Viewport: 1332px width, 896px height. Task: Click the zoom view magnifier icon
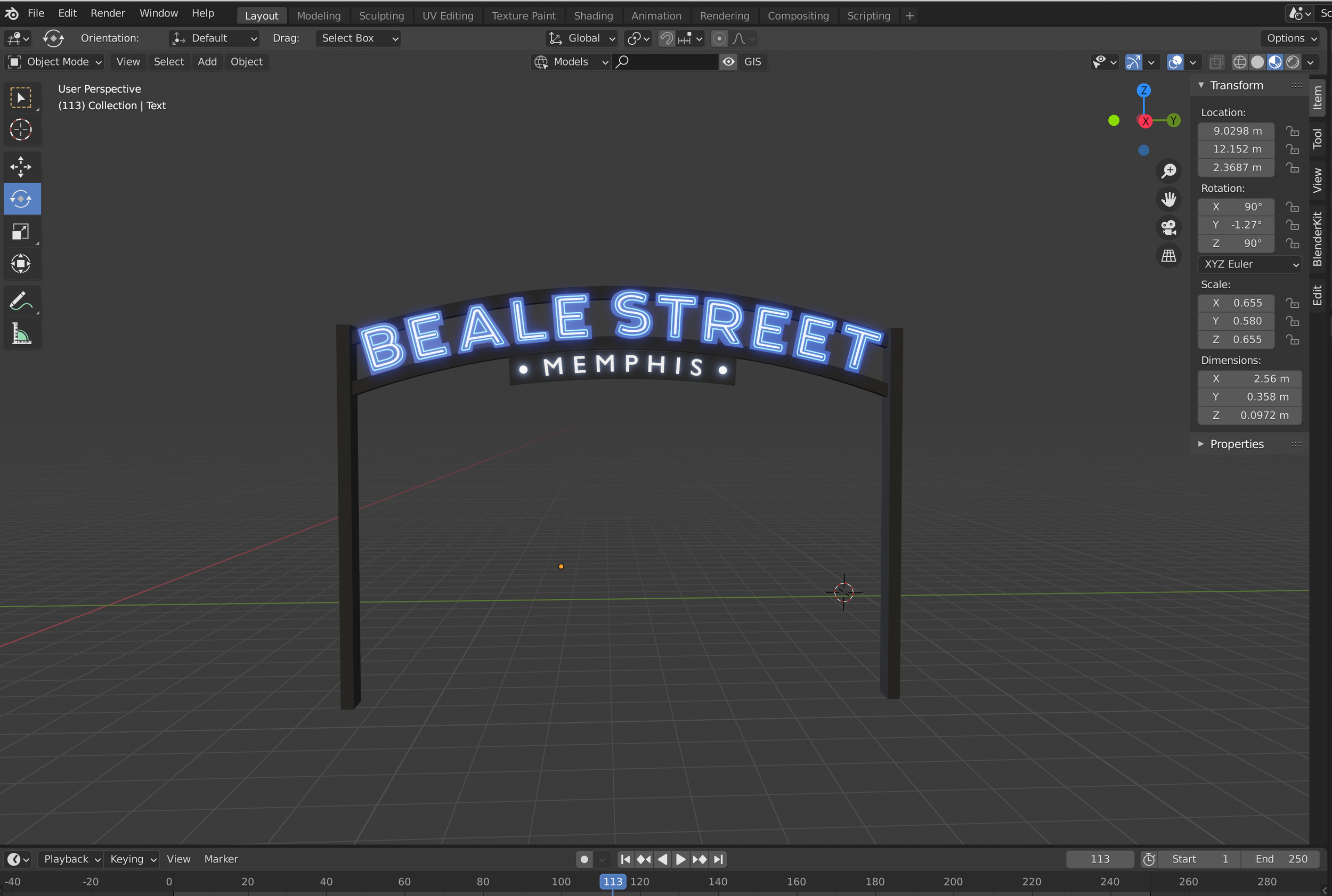pyautogui.click(x=1168, y=170)
